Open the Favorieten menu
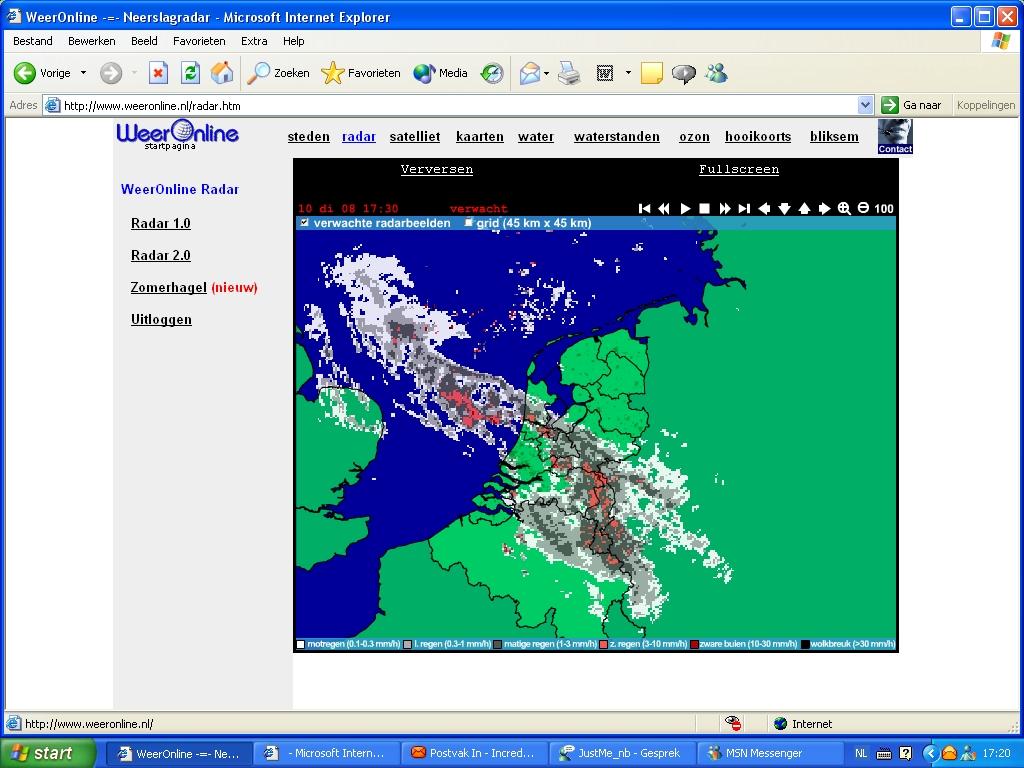Viewport: 1024px width, 768px height. pos(199,41)
